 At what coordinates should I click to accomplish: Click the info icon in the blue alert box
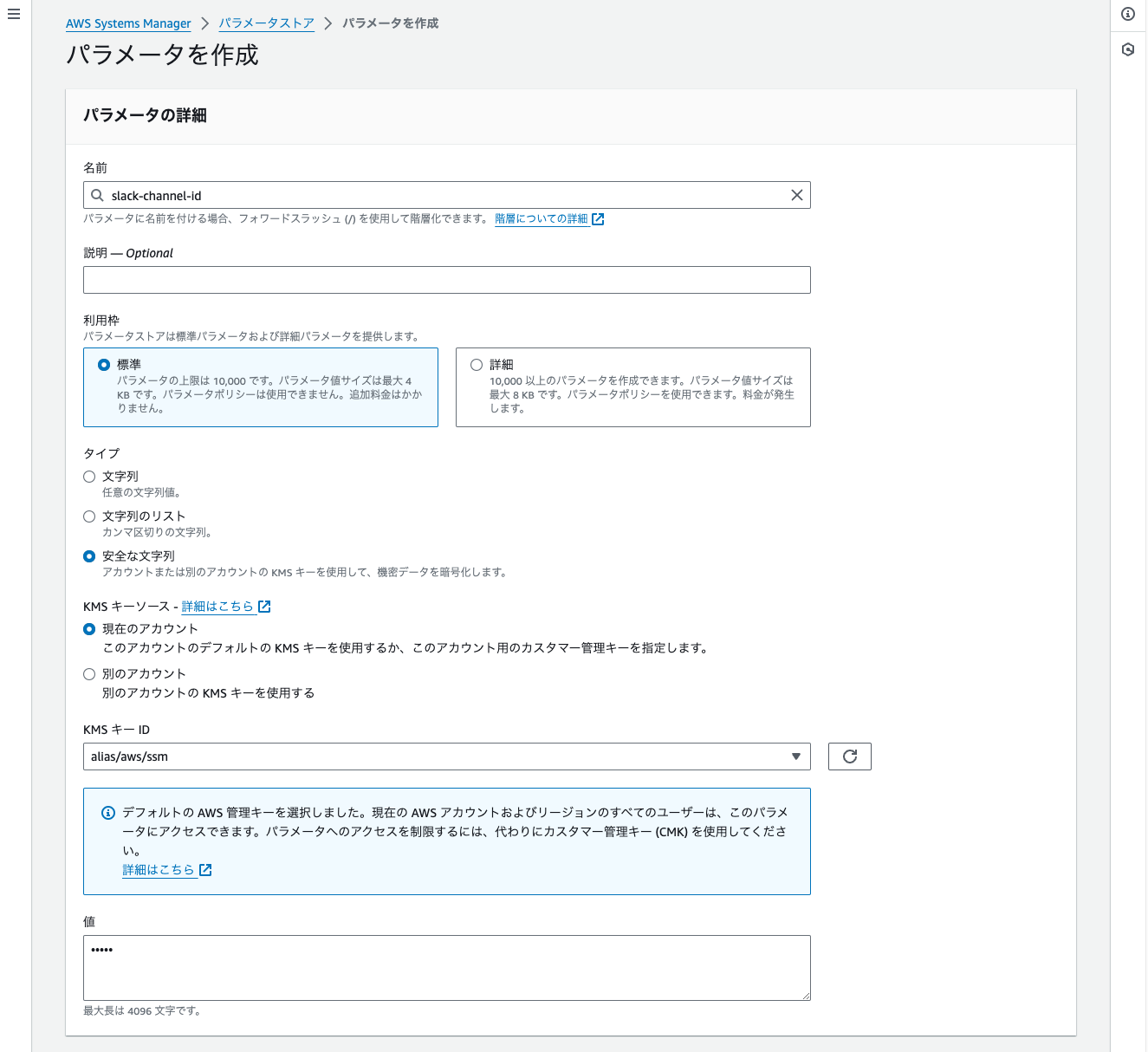(x=108, y=813)
